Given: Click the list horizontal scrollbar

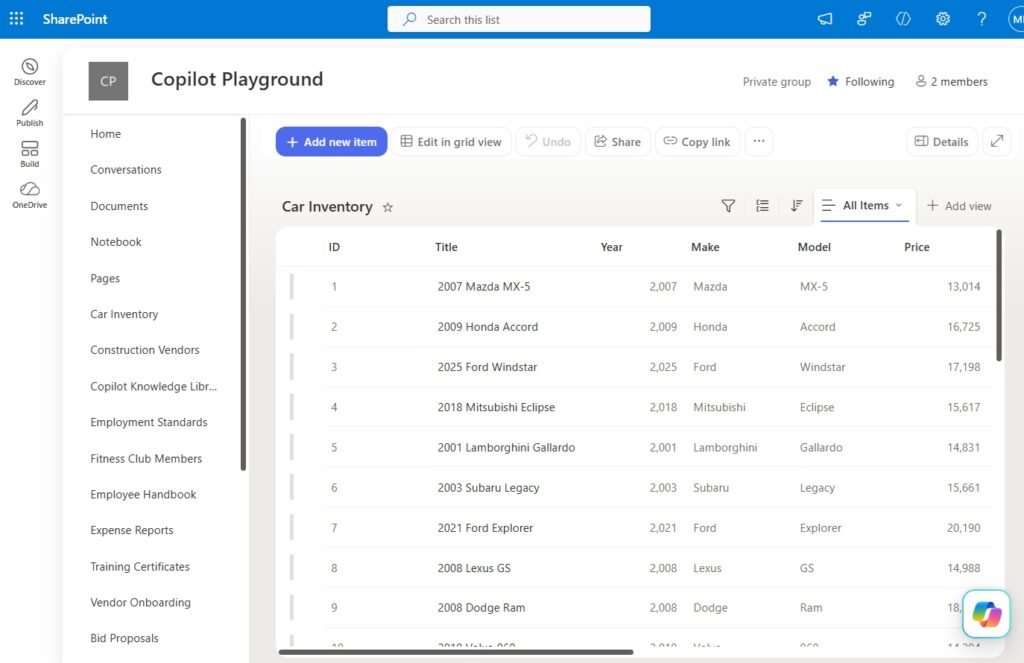Looking at the screenshot, I should pyautogui.click(x=456, y=652).
